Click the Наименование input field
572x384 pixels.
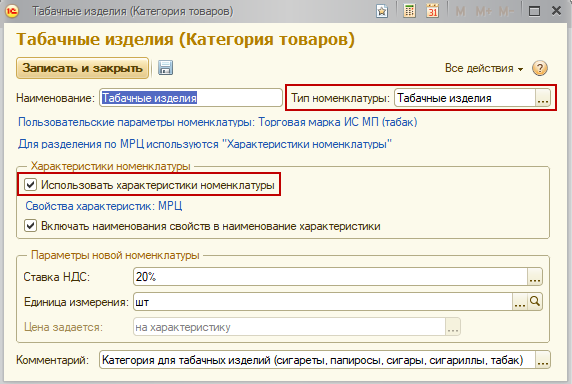(x=191, y=98)
